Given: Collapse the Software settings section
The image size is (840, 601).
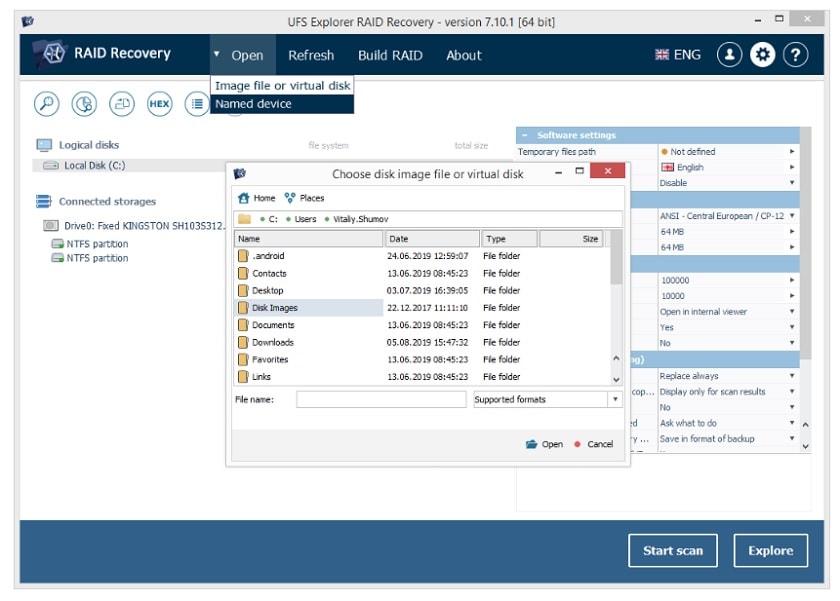Looking at the screenshot, I should [x=525, y=135].
